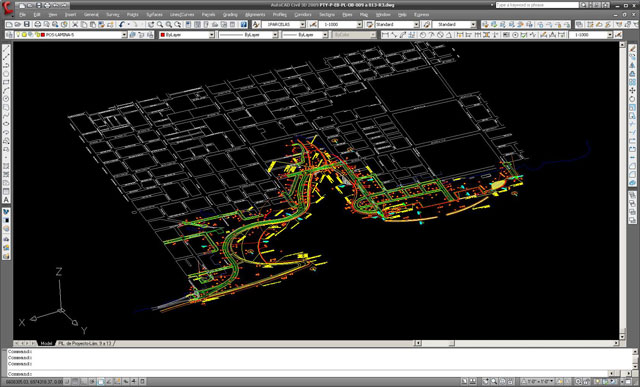Select the Erase tool in Modify toolbar
The height and width of the screenshot is (387, 640).
632,49
